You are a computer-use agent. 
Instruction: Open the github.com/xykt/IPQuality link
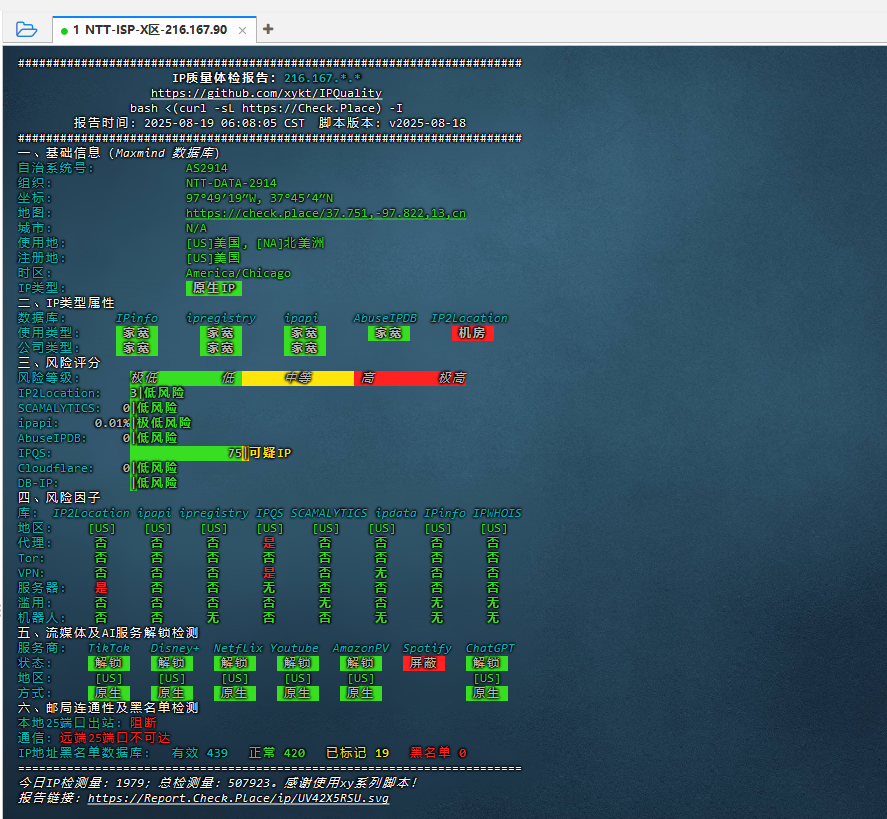(x=266, y=93)
